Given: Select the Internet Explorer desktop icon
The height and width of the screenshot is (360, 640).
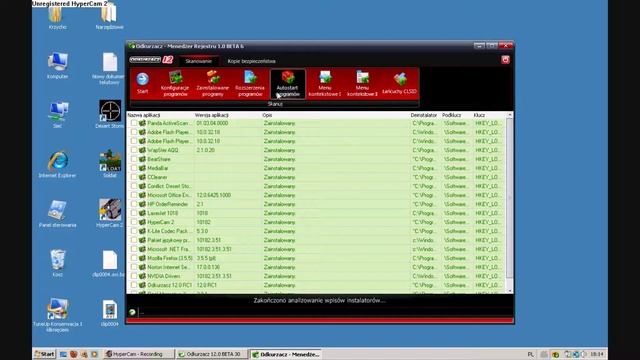Looking at the screenshot, I should click(58, 164).
